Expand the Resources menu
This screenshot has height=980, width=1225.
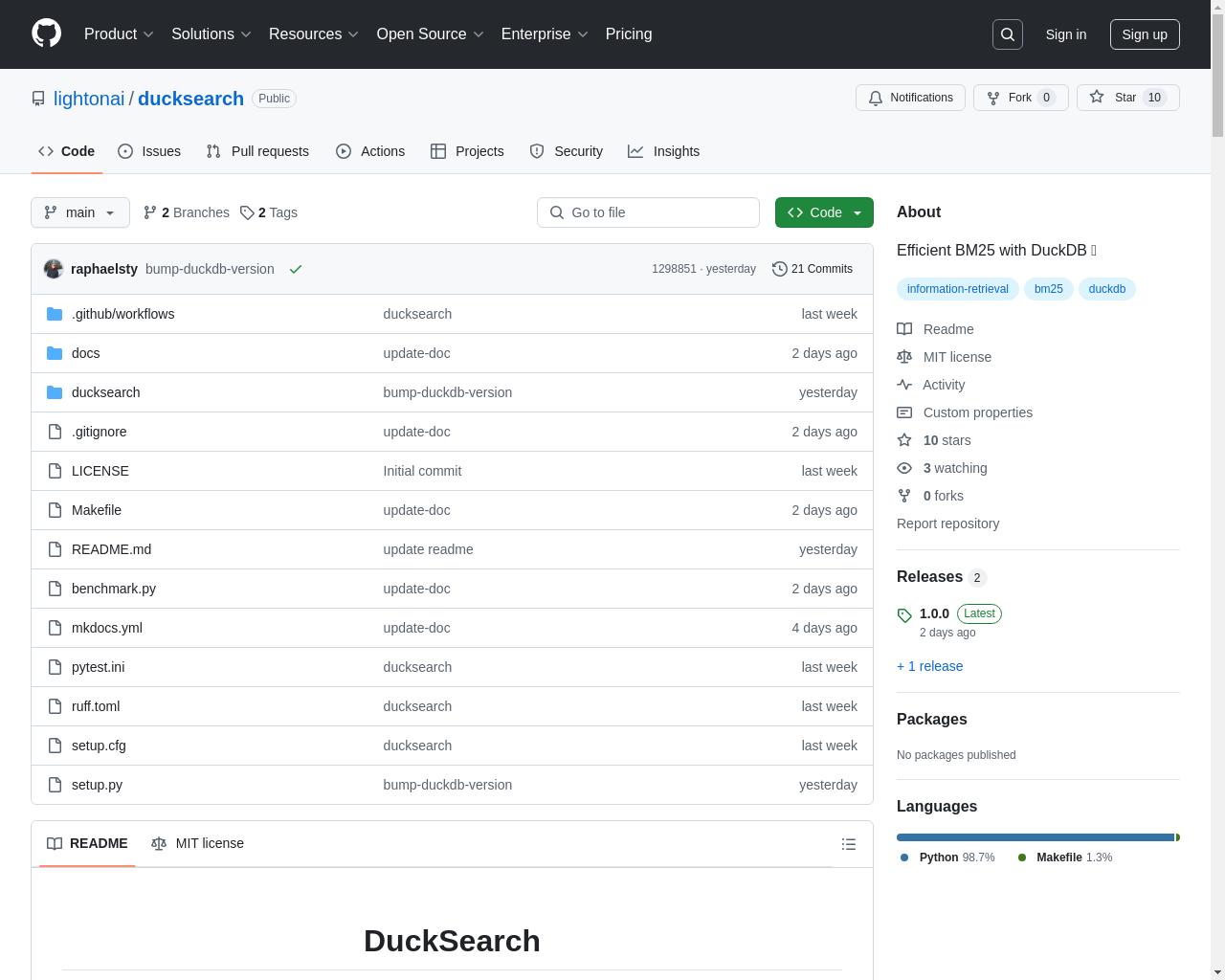313,33
